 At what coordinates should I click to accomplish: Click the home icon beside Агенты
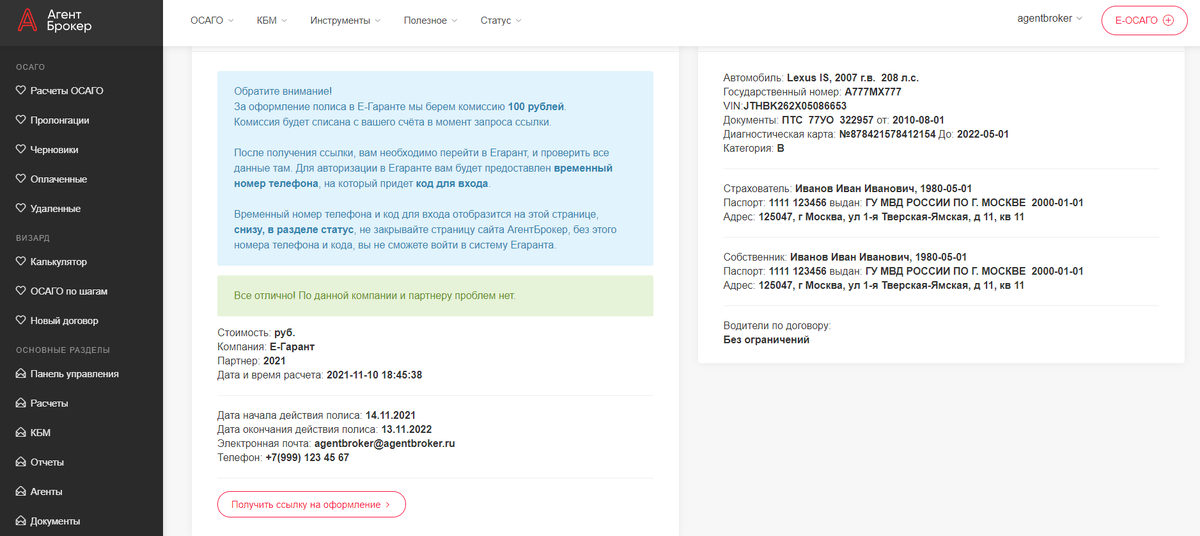(21, 492)
